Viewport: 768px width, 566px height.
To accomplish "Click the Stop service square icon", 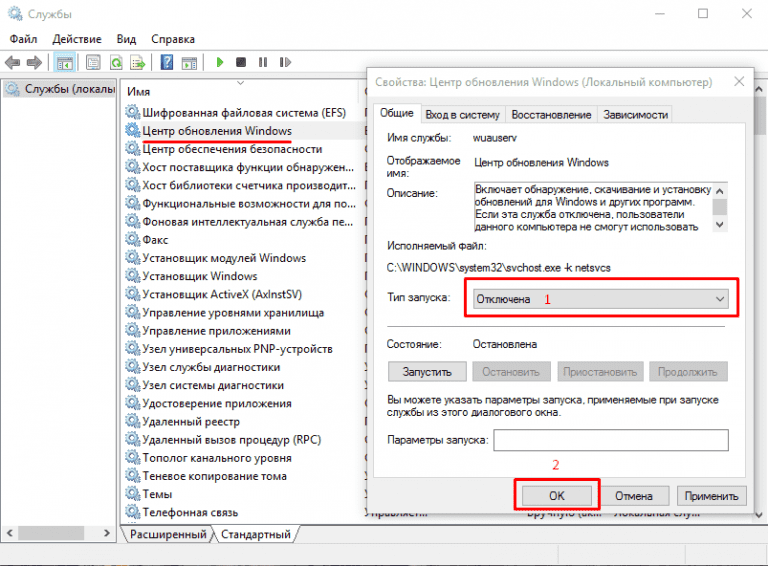I will [x=241, y=62].
